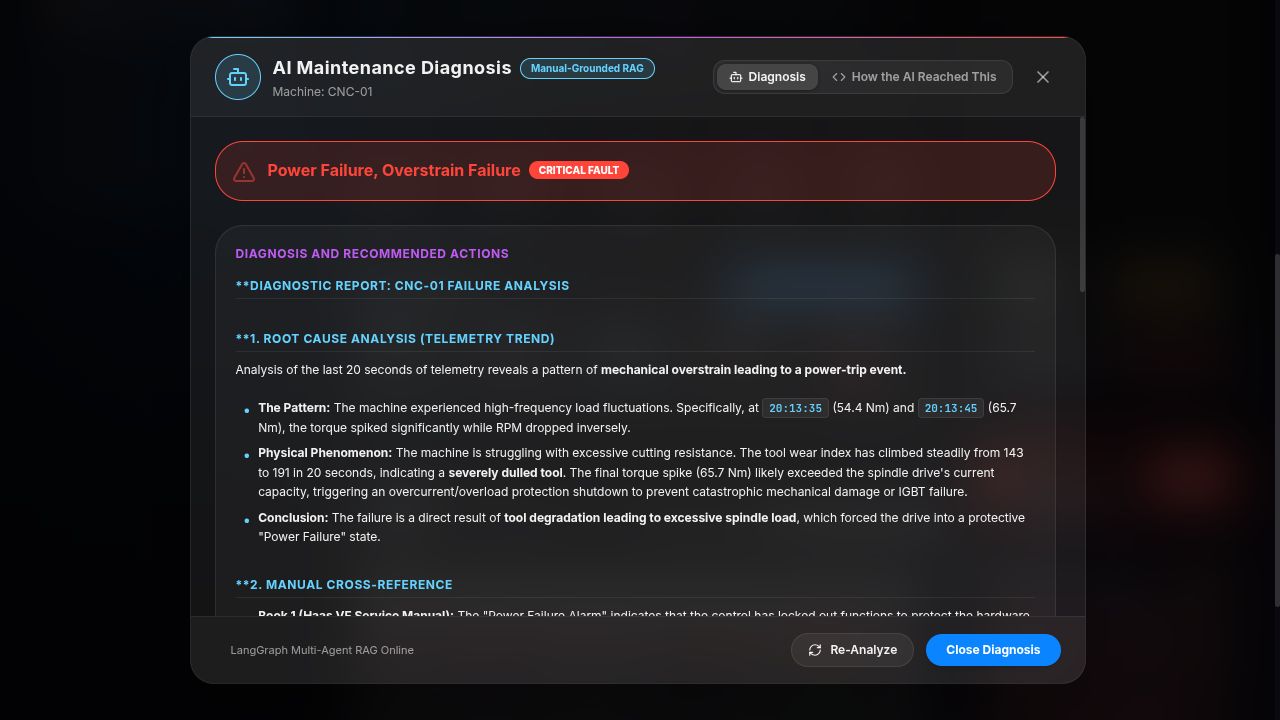Screen dimensions: 1280x720
Task: Click the Re-Analyze button
Action: 852,650
